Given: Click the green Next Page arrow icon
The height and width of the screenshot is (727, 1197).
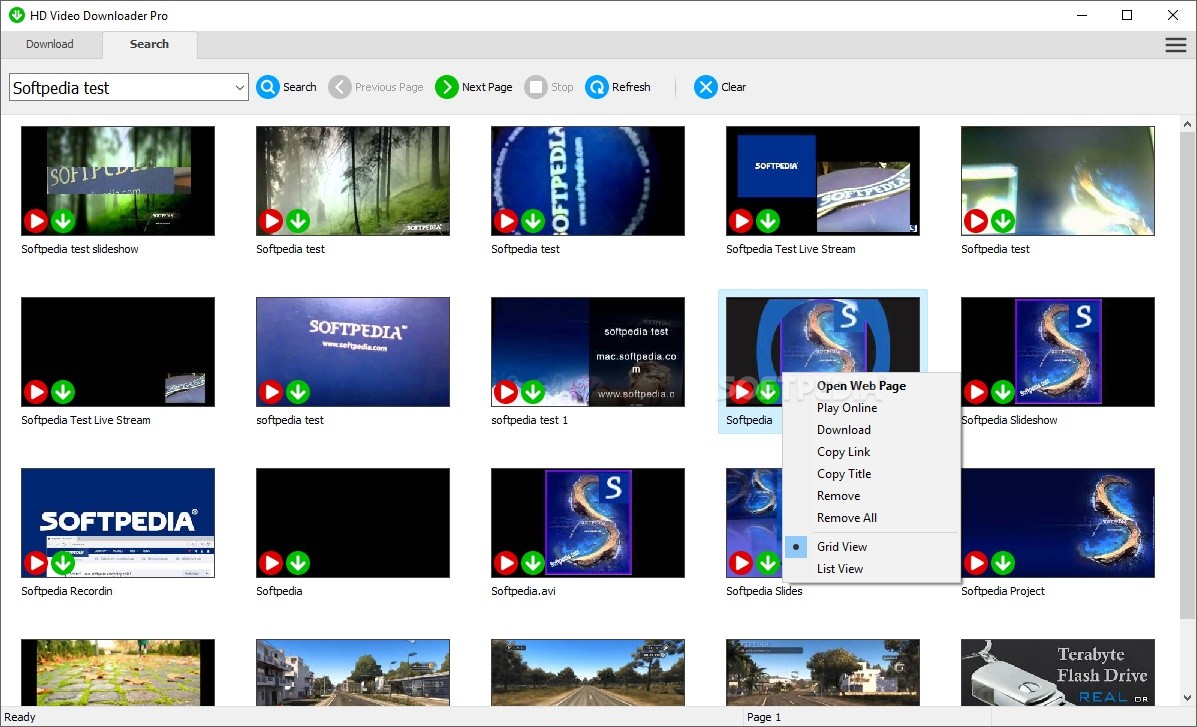Looking at the screenshot, I should click(447, 87).
